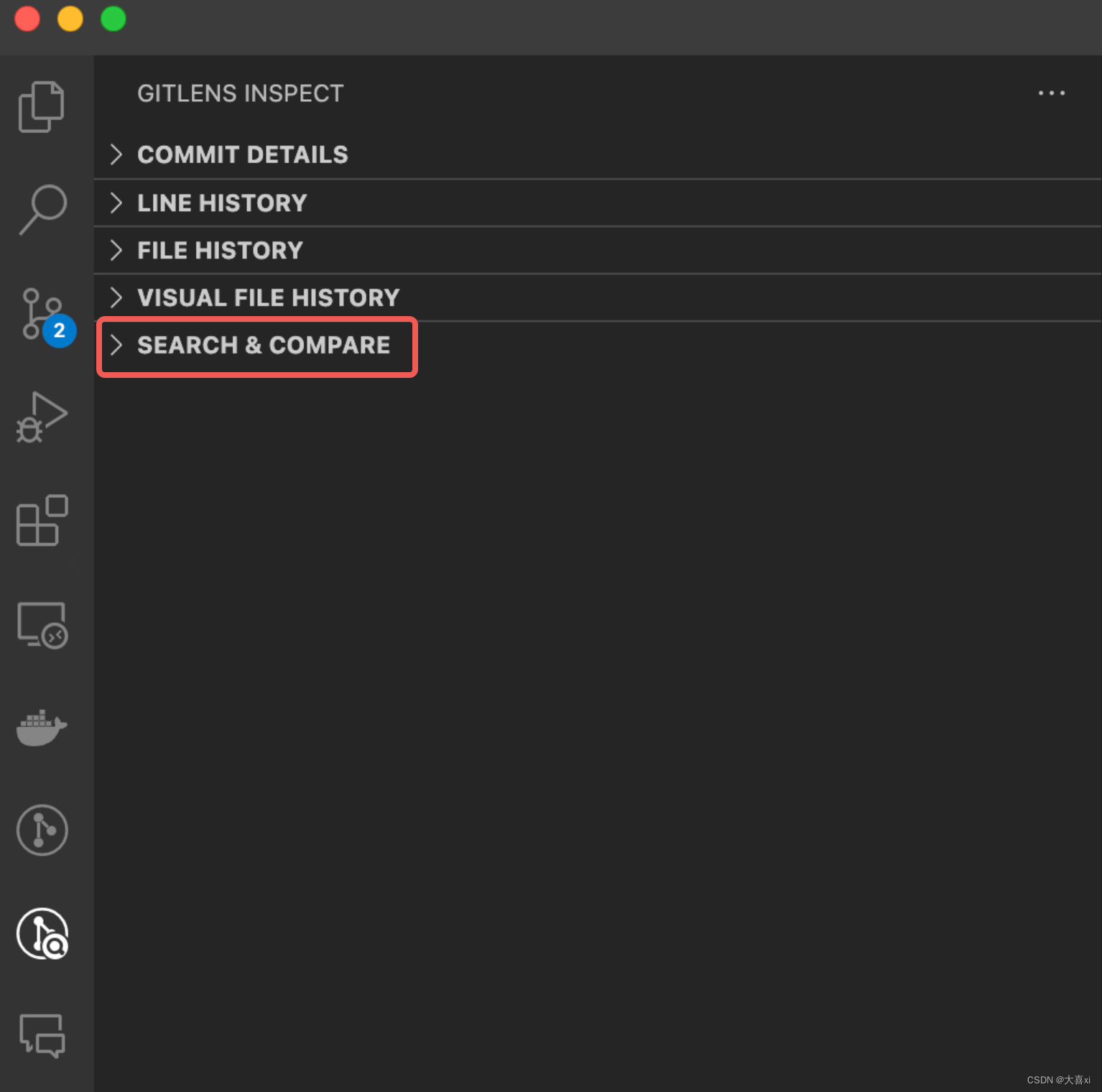Minimize window with the yellow button
The height and width of the screenshot is (1092, 1102).
coord(70,19)
